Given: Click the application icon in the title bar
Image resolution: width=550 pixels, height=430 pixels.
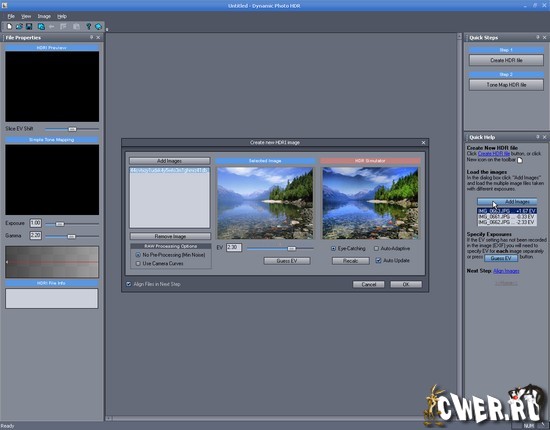Looking at the screenshot, I should point(4,5).
